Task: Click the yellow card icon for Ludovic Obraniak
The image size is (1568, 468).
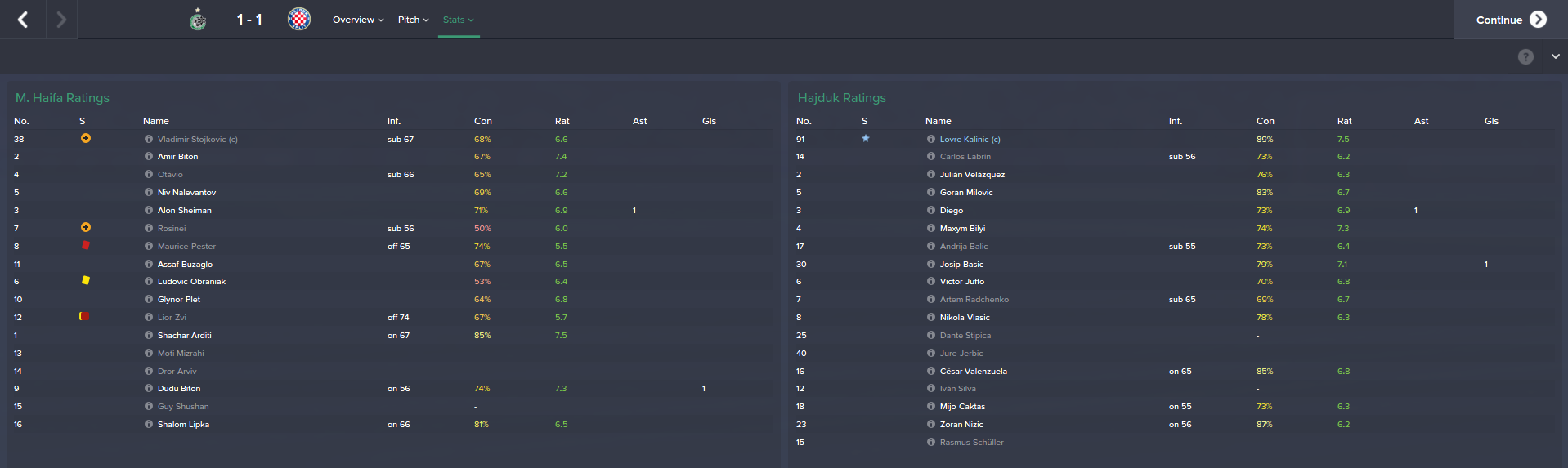Action: coord(85,280)
